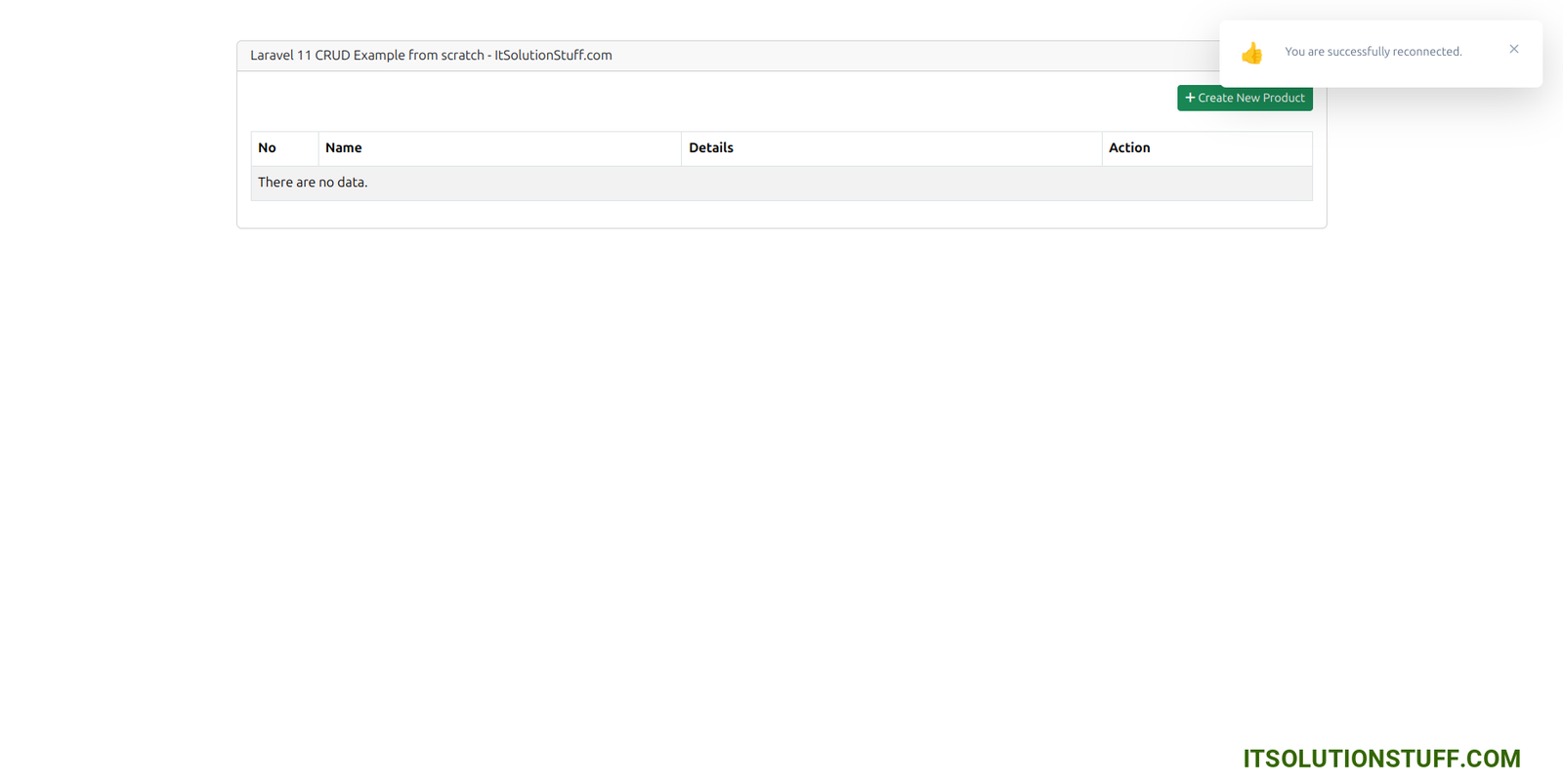Select the No column header

point(267,148)
